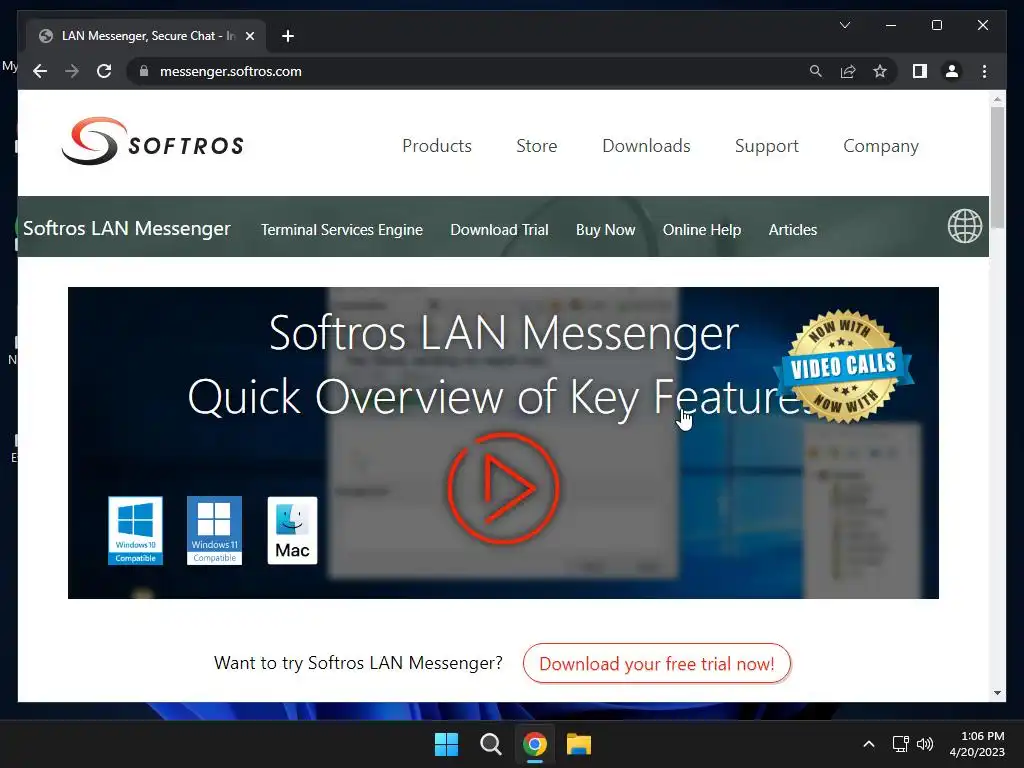Click Buy Now link
The height and width of the screenshot is (768, 1024).
tap(605, 230)
